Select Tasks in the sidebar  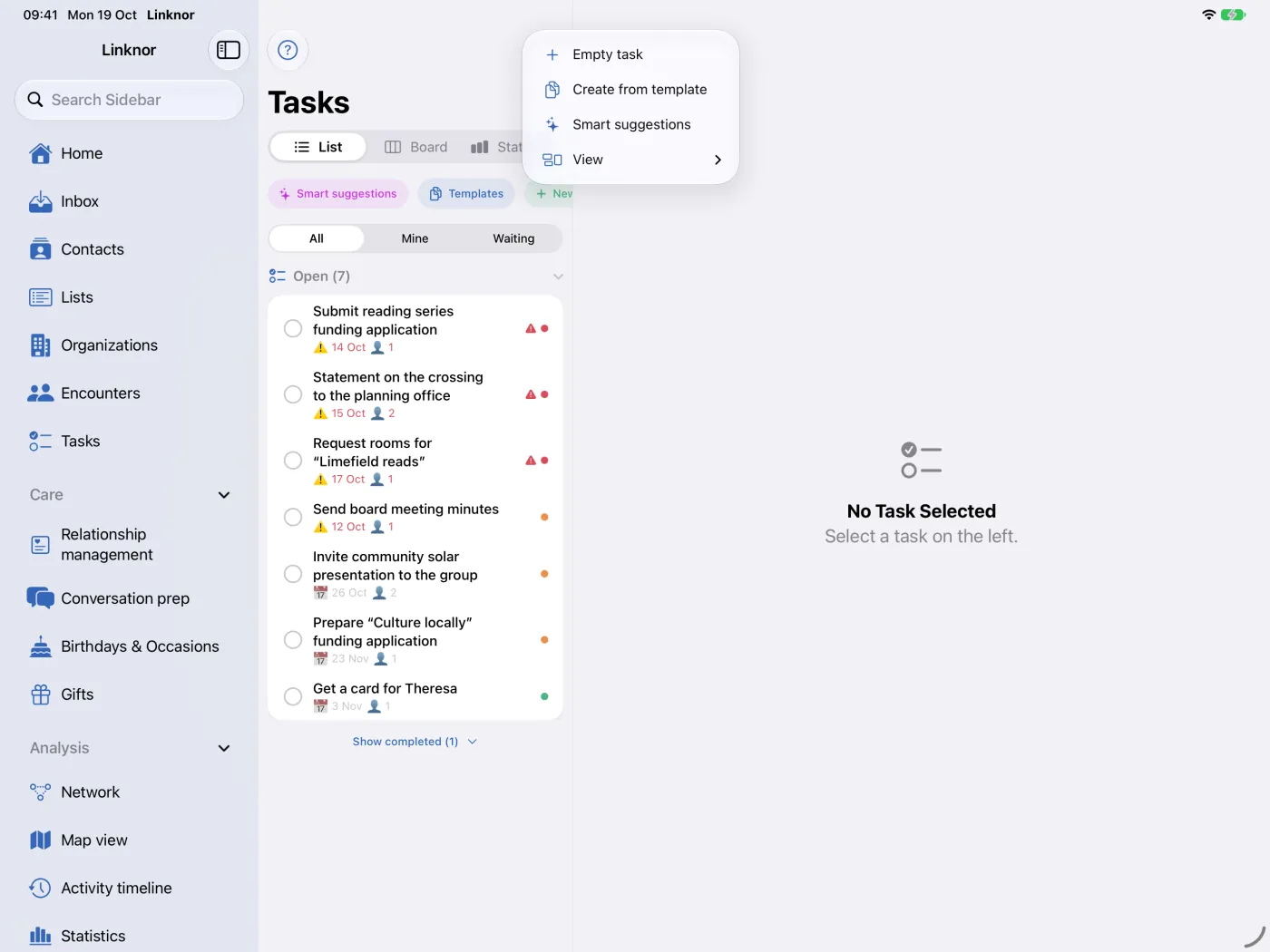(129, 442)
